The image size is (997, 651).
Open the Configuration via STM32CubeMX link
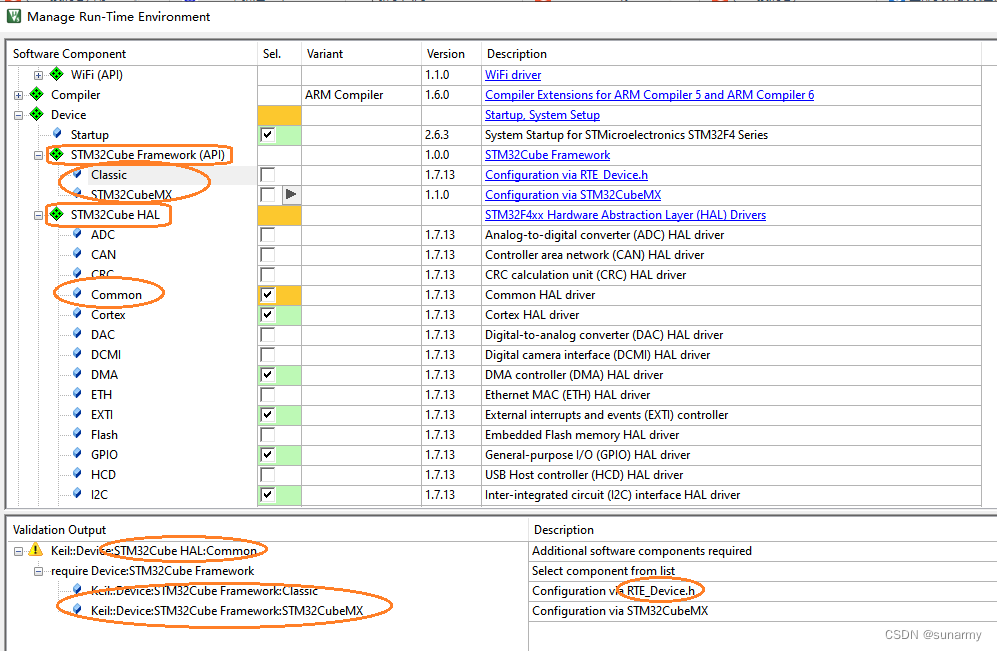tap(573, 195)
